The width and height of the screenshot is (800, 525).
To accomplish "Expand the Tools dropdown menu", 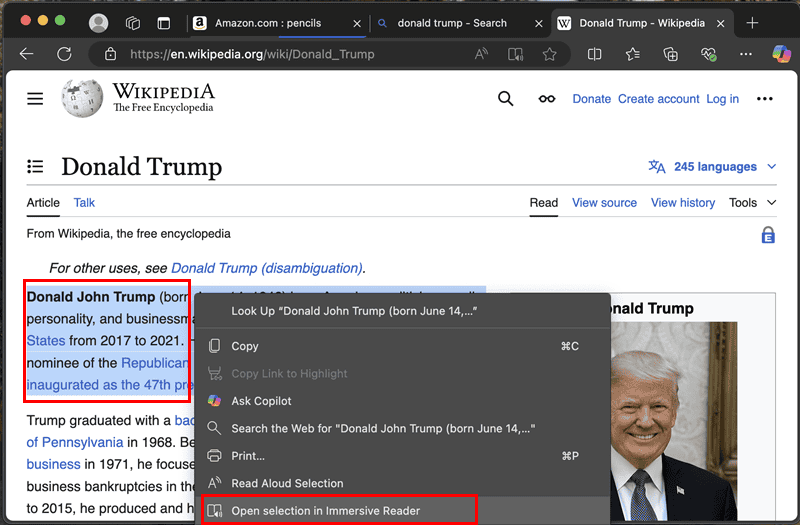I will pos(752,202).
